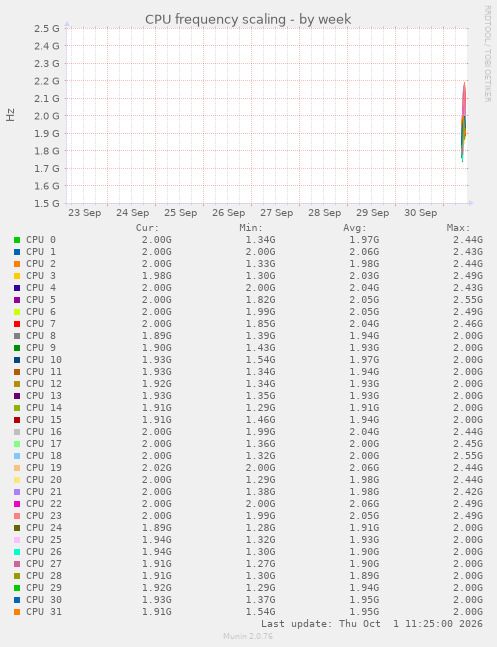Viewport: 497px width, 647px height.
Task: Click the 'CPU 1' legend label
Action: click(41, 252)
